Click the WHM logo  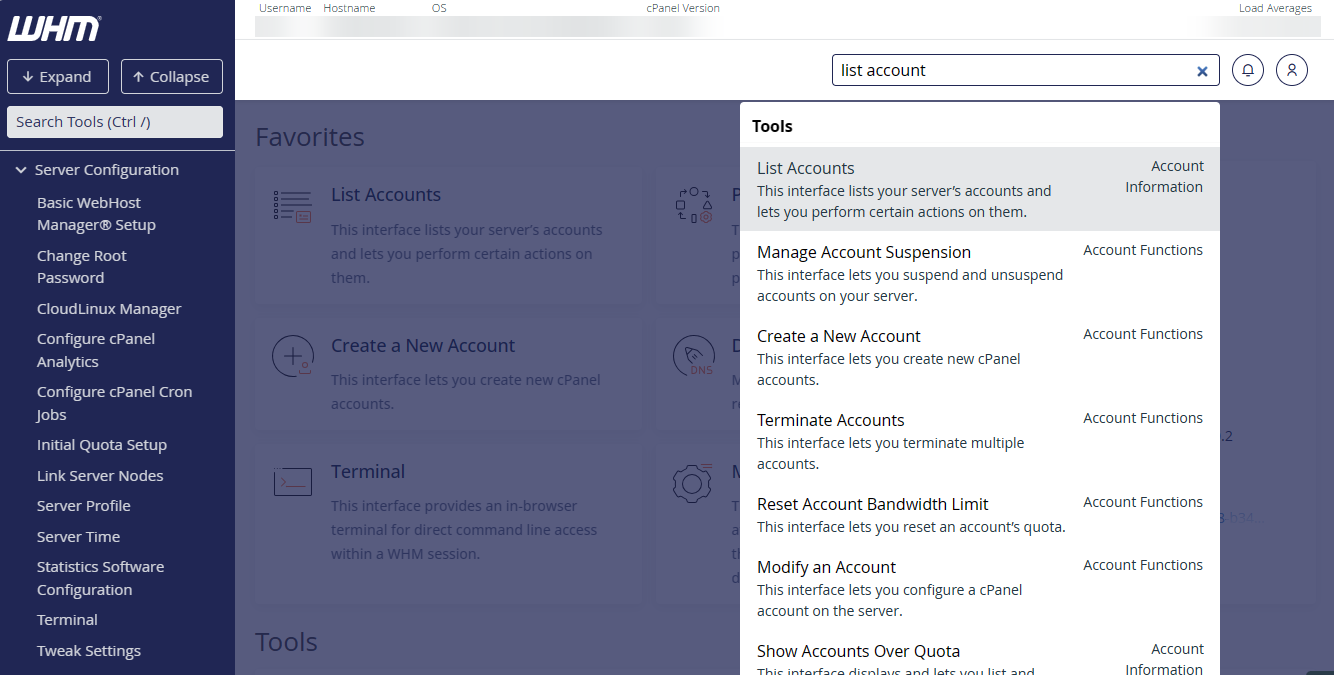(54, 29)
